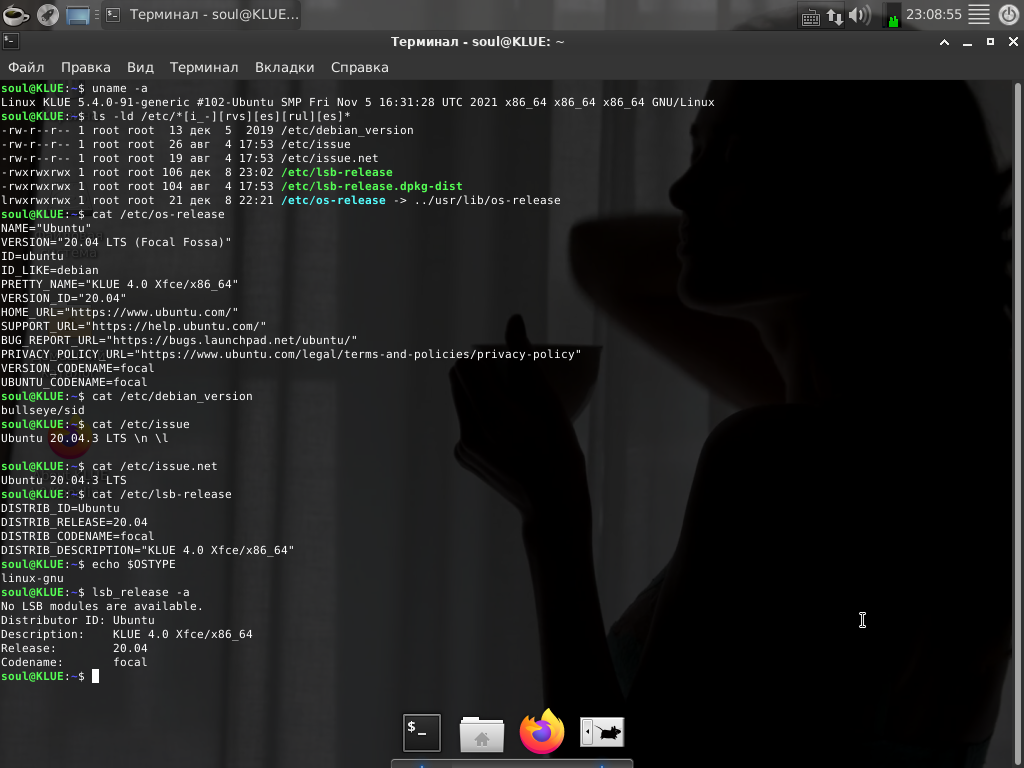Click the symlink target ../usr/lib/os-release

point(487,200)
